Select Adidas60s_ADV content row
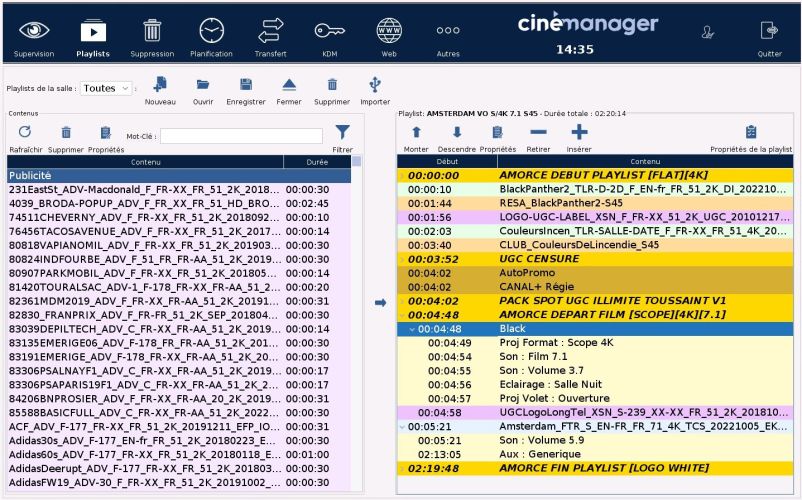This screenshot has width=802, height=500. 179,454
